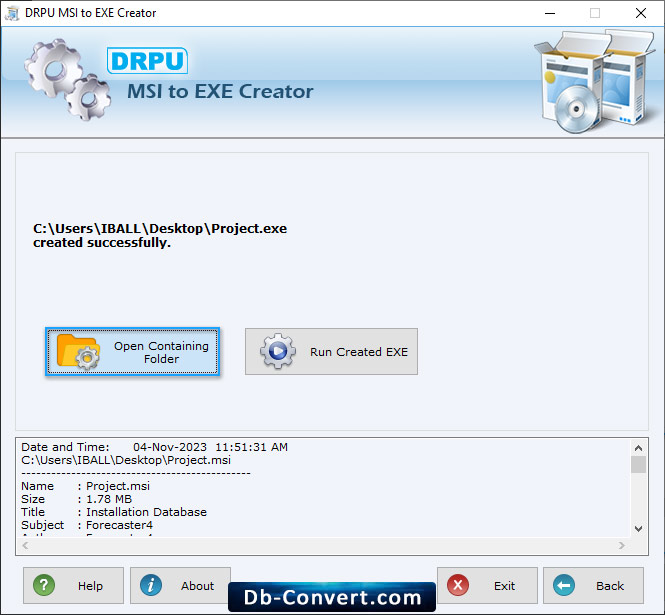Run the created EXE file

tap(331, 352)
